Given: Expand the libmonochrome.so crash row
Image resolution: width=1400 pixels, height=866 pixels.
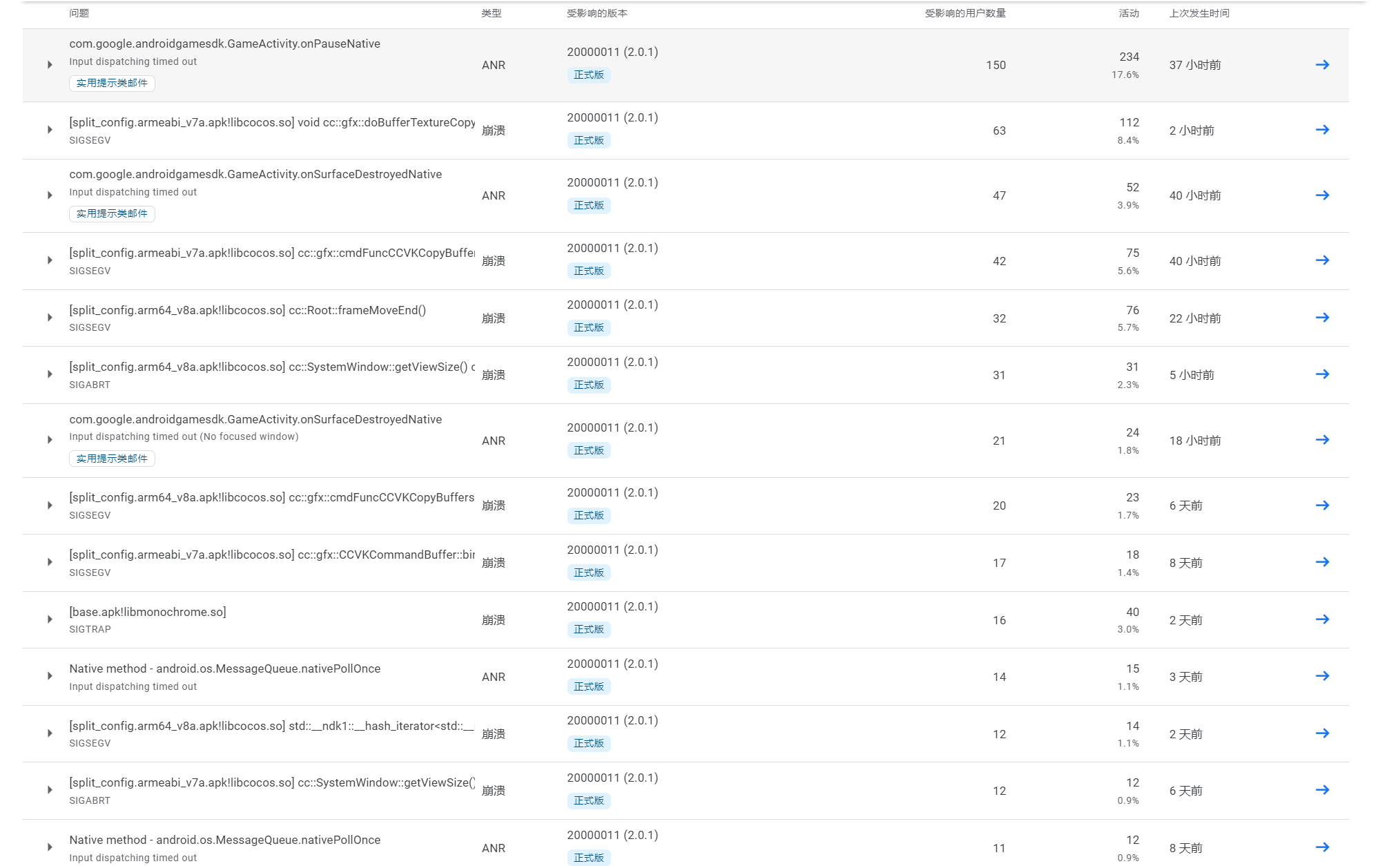Looking at the screenshot, I should point(50,619).
